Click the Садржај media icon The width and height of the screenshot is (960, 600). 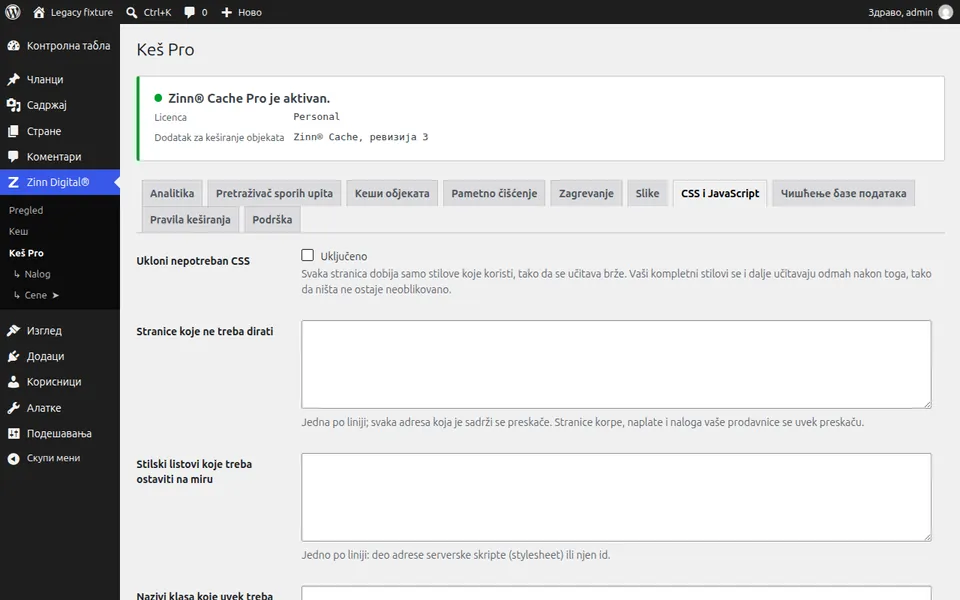click(13, 105)
